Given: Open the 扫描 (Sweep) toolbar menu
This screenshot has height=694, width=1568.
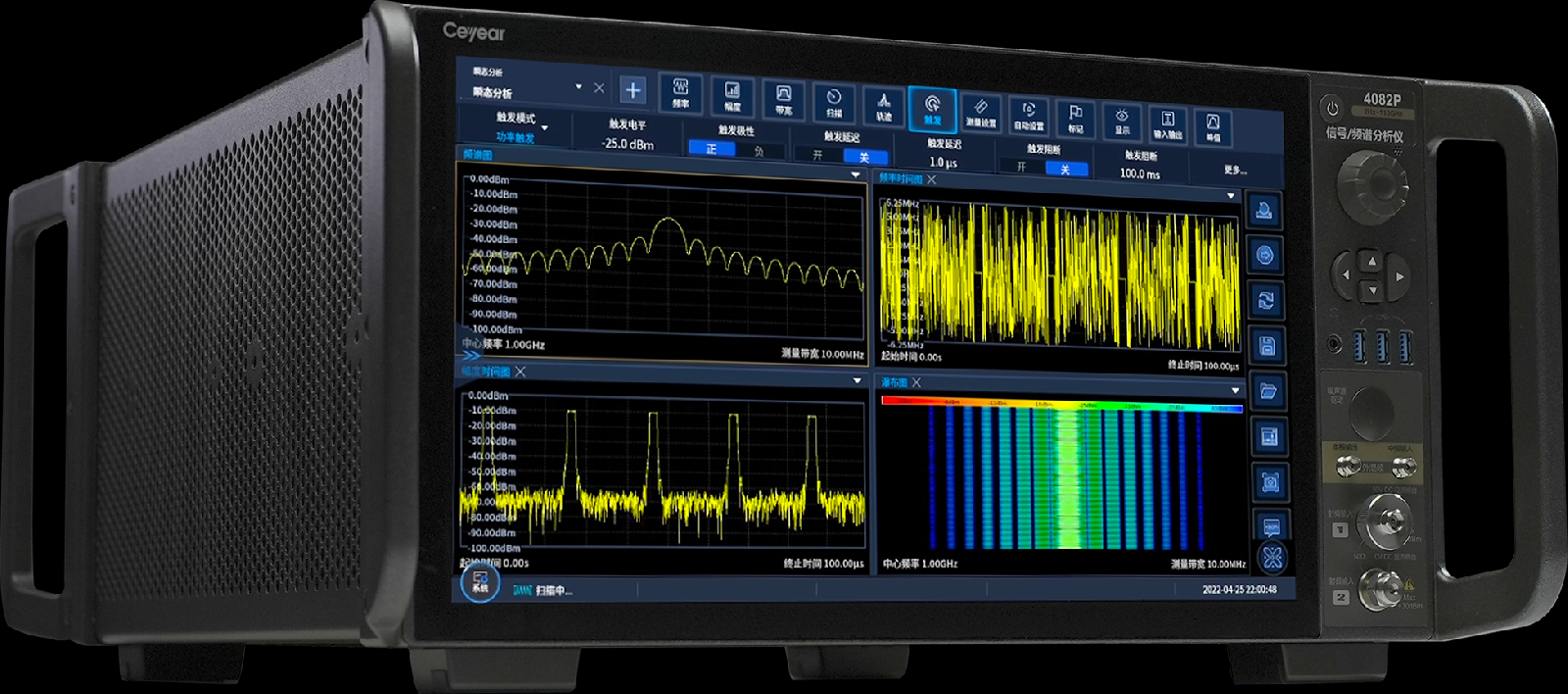Looking at the screenshot, I should (834, 102).
